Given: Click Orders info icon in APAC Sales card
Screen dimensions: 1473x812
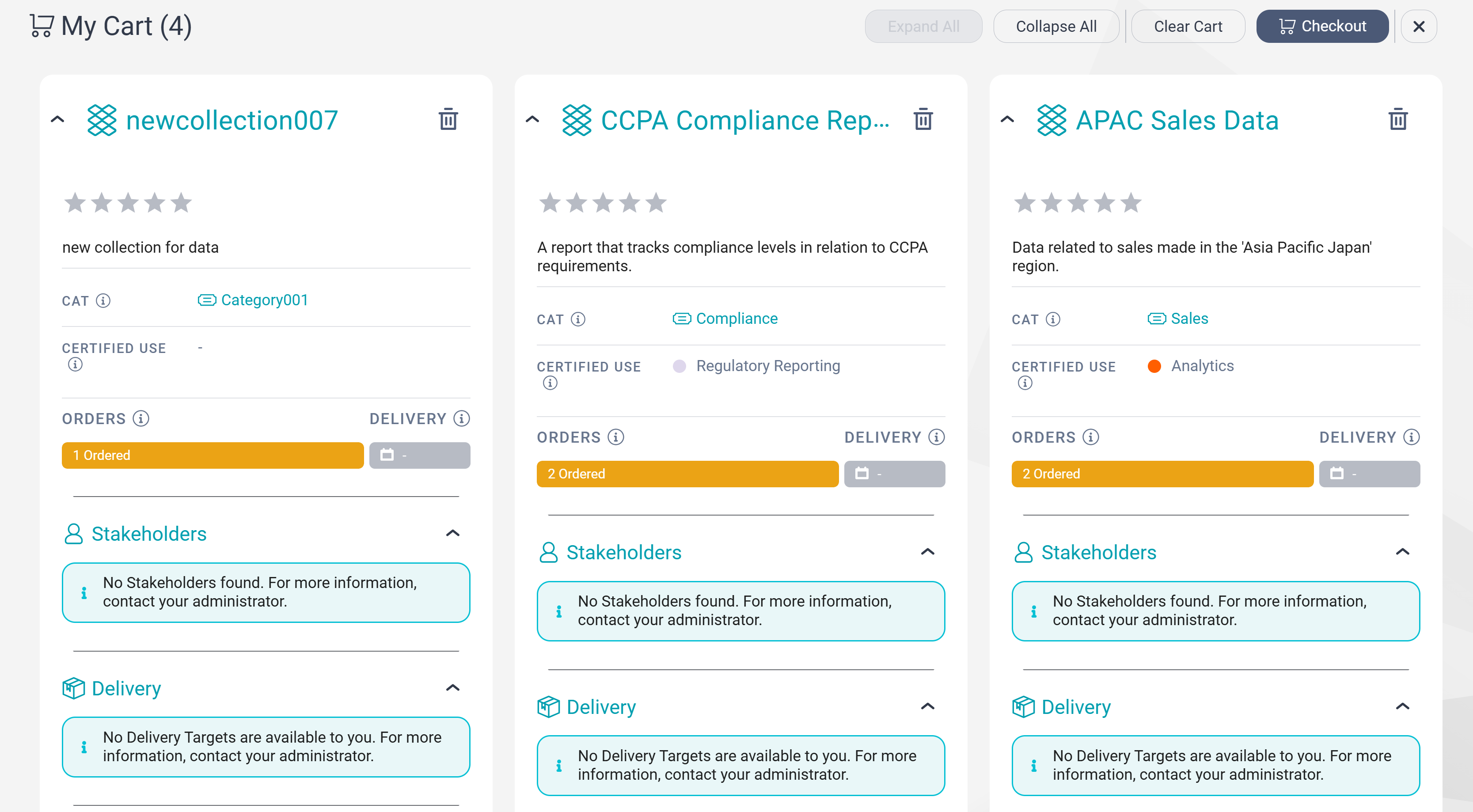Looking at the screenshot, I should (x=1091, y=437).
